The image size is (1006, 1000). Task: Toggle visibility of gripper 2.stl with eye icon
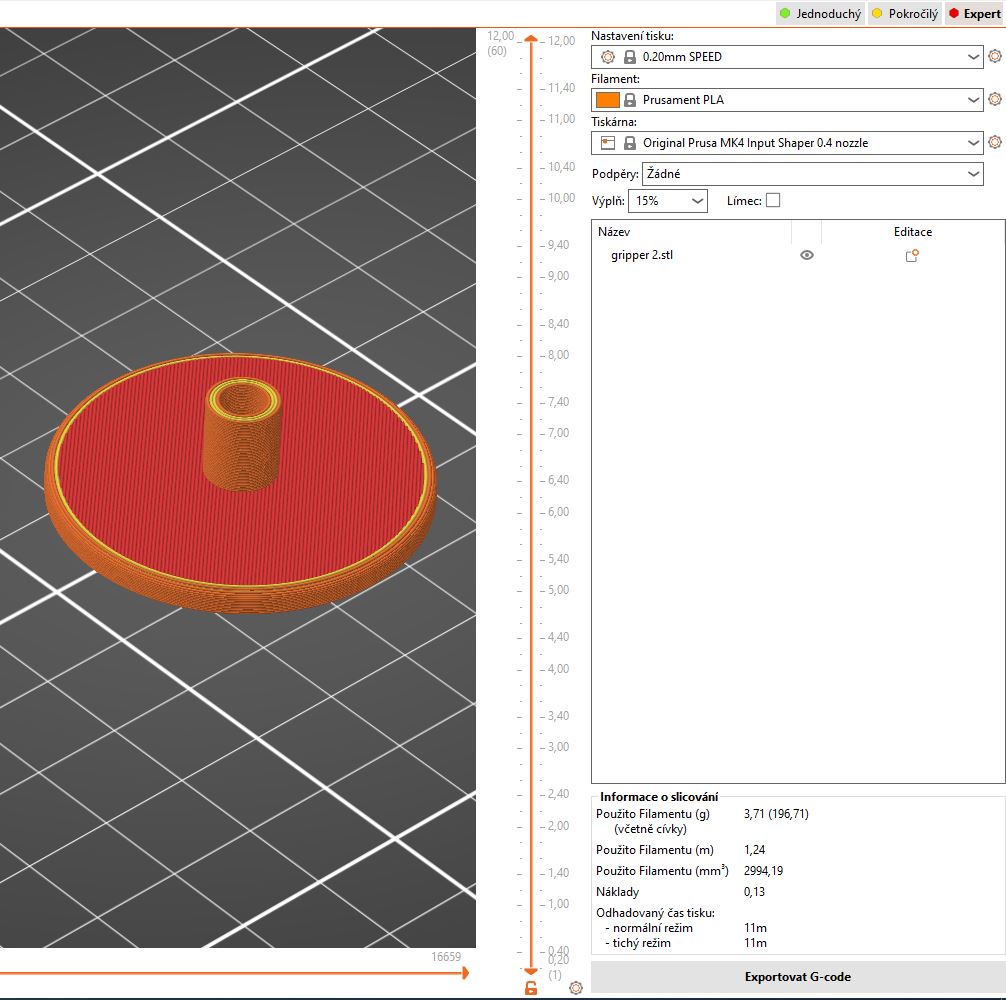(x=808, y=255)
